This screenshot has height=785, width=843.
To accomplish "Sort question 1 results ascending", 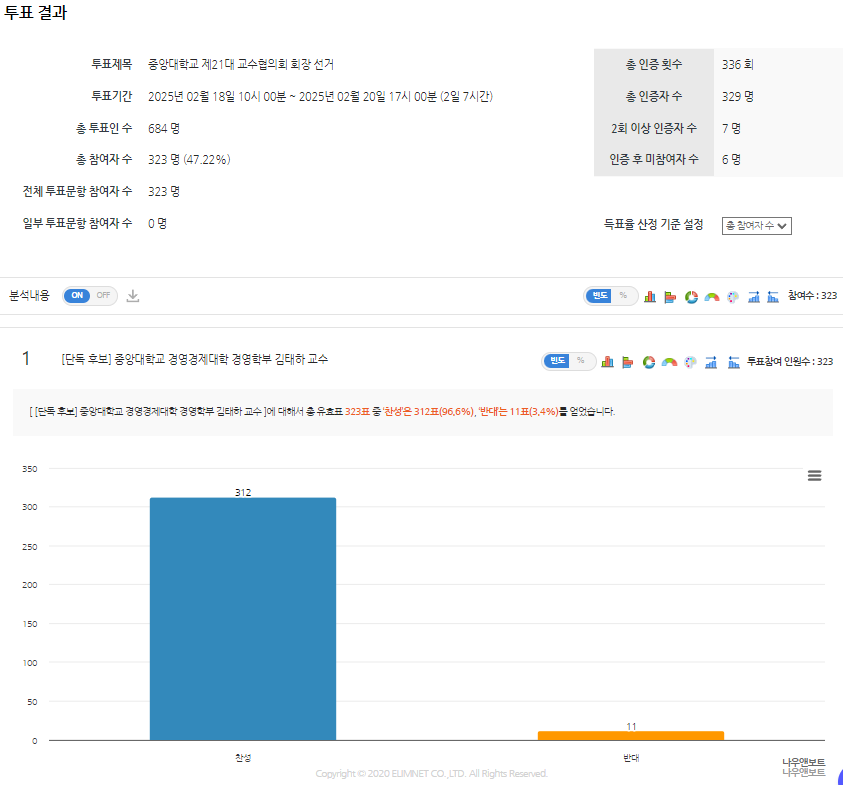I will (x=711, y=361).
